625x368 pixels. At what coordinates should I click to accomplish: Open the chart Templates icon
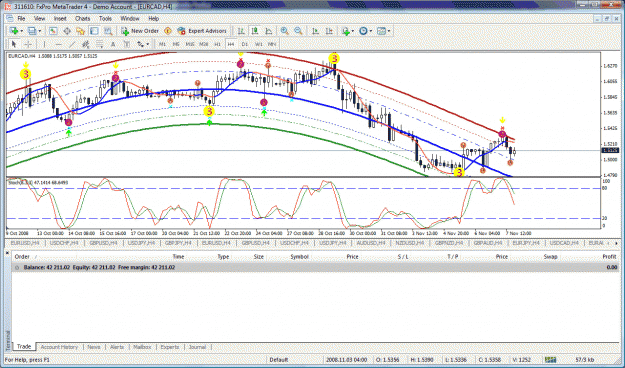click(x=381, y=31)
